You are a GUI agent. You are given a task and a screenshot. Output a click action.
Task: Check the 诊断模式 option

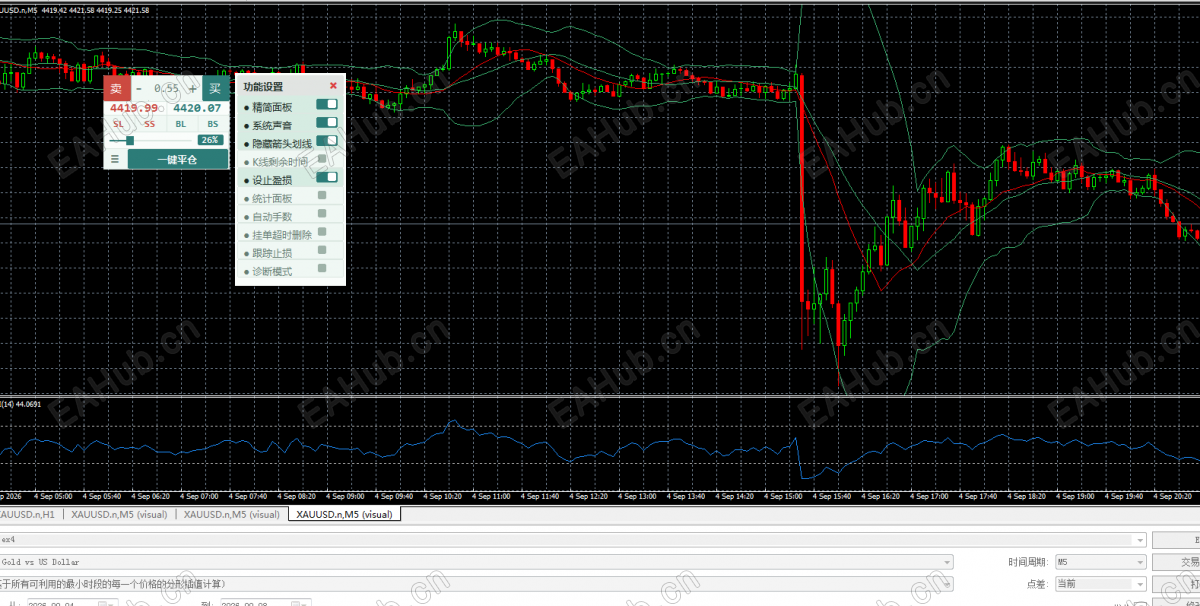point(322,268)
